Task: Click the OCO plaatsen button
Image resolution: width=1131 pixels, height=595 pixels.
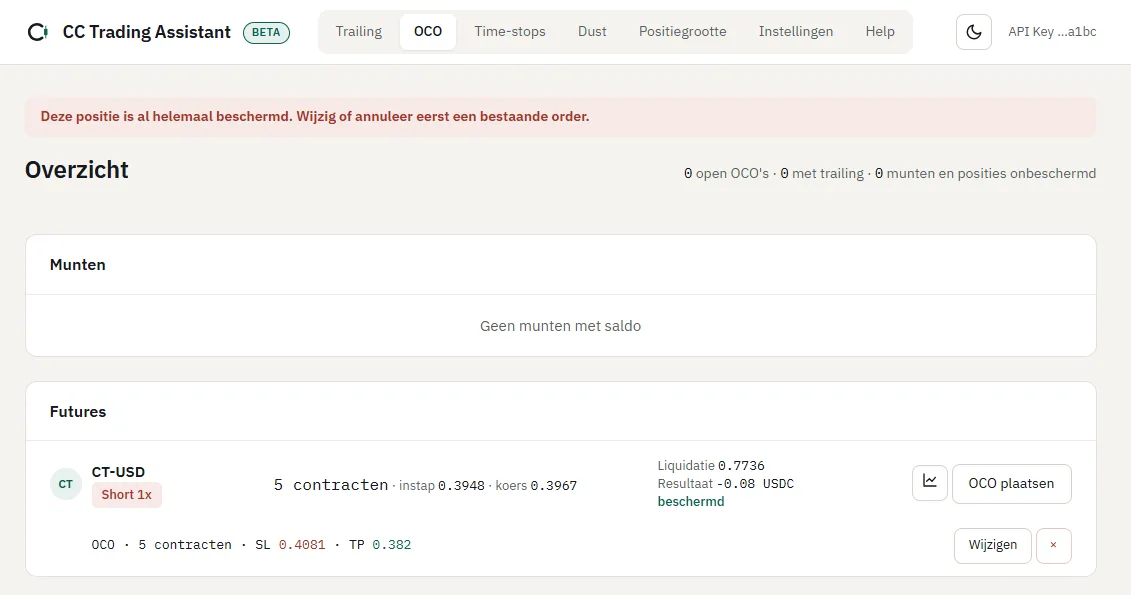Action: click(1011, 483)
